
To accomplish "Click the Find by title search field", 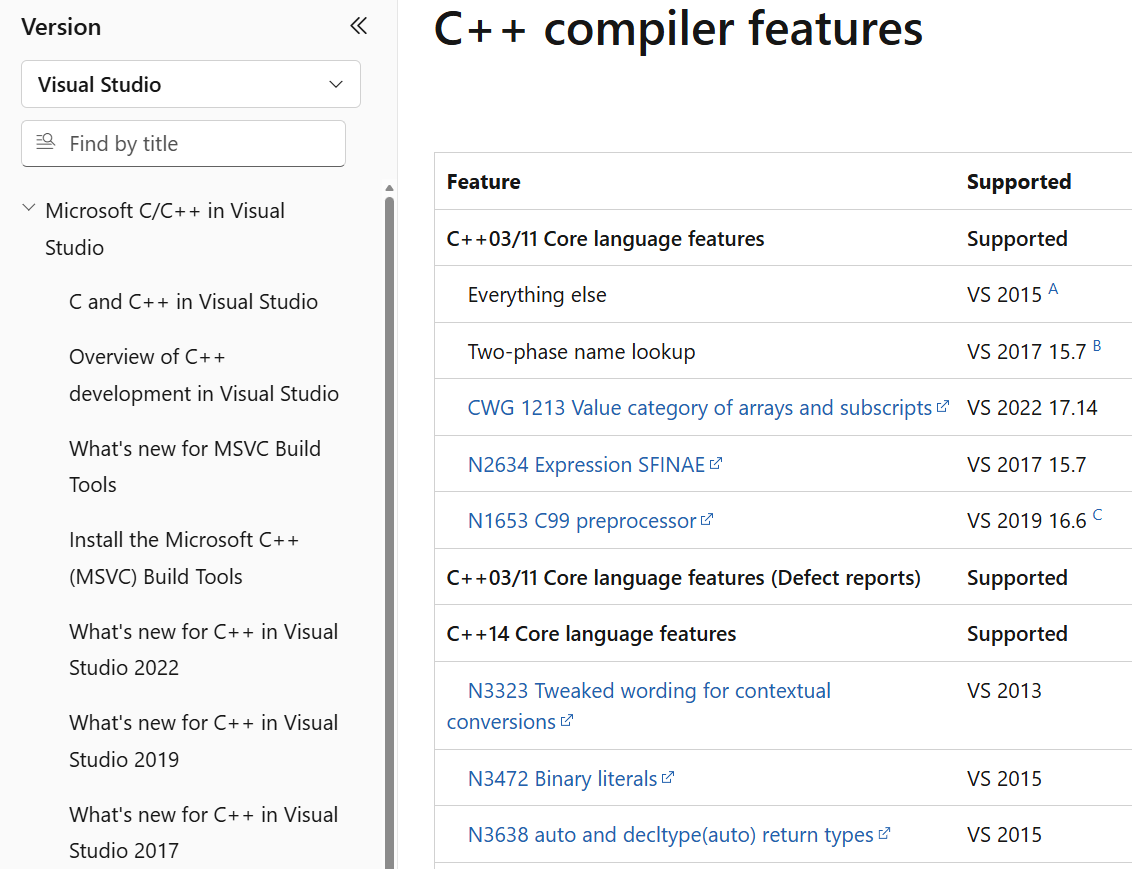I will (x=183, y=144).
